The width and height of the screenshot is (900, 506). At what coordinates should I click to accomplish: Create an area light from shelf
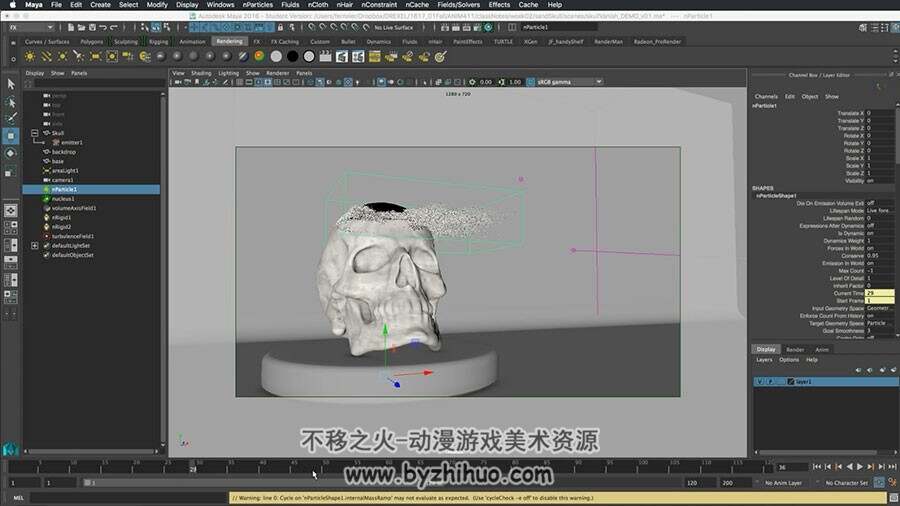pos(95,56)
